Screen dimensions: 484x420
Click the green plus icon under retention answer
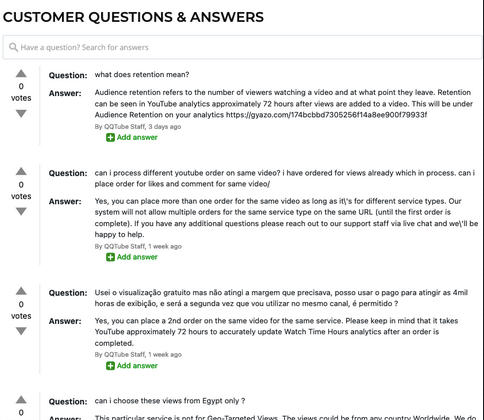(x=110, y=137)
